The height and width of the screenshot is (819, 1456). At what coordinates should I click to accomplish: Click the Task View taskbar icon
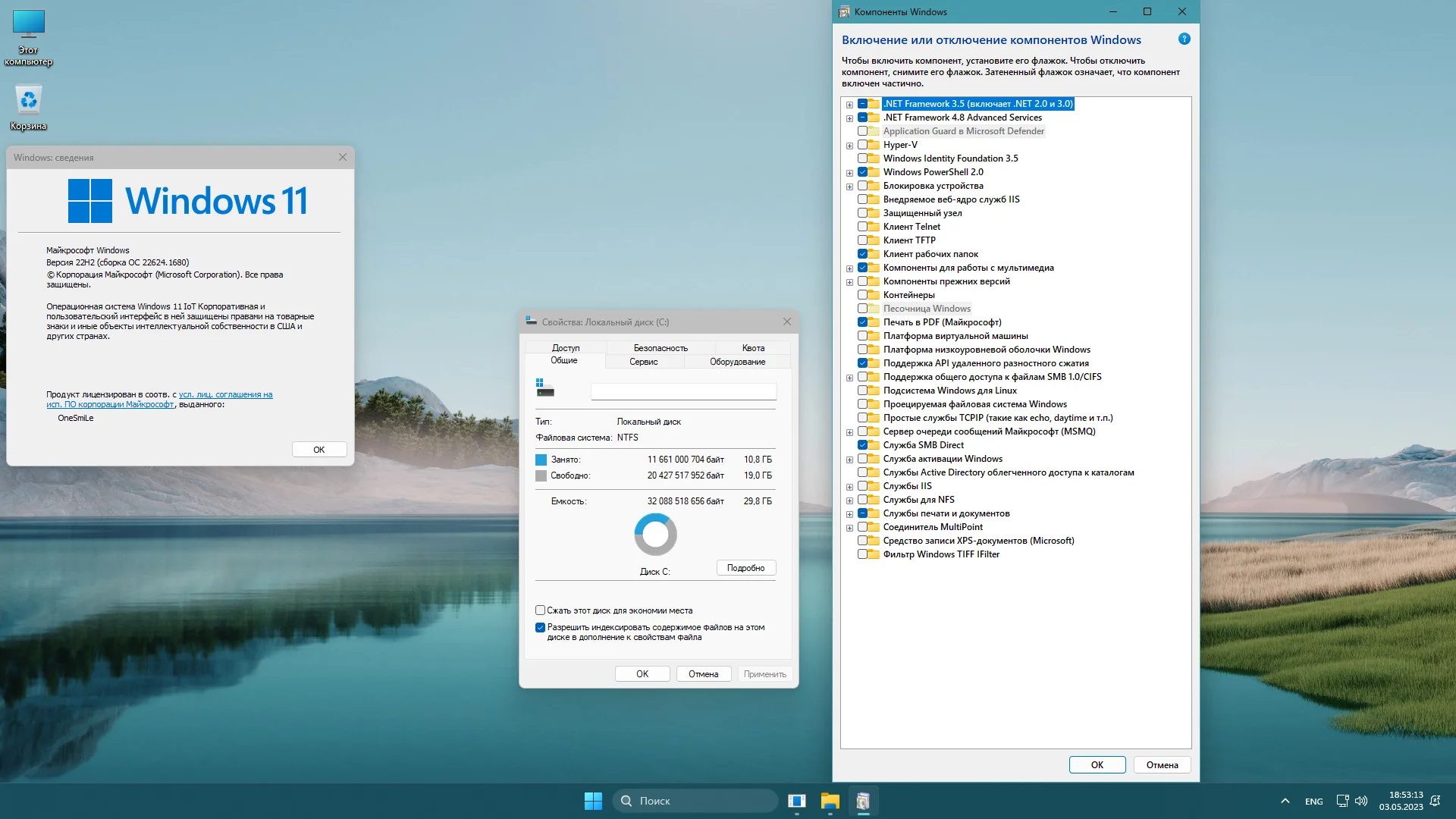[x=796, y=801]
